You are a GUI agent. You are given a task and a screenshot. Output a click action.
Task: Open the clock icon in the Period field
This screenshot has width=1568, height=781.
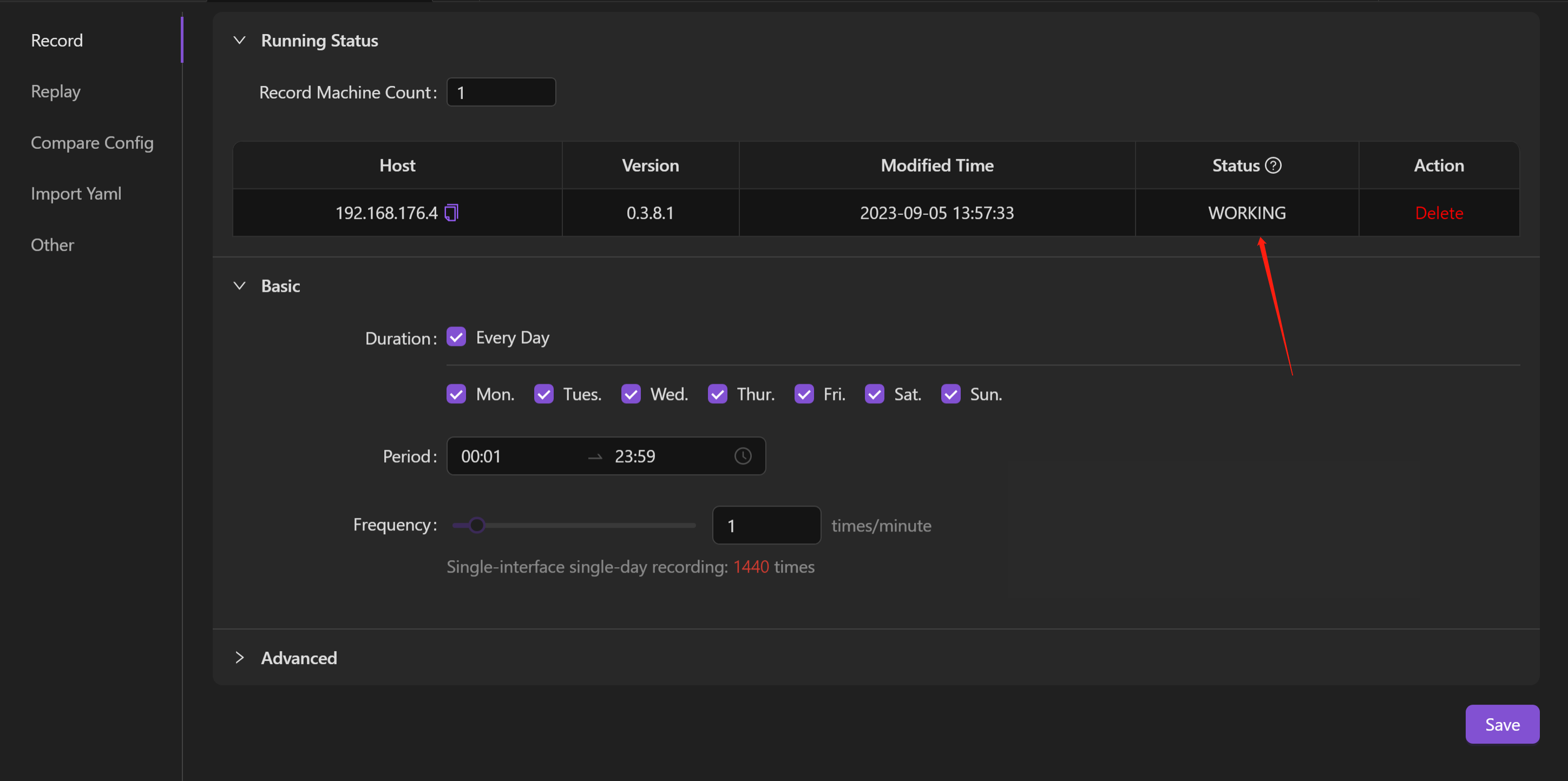[743, 456]
